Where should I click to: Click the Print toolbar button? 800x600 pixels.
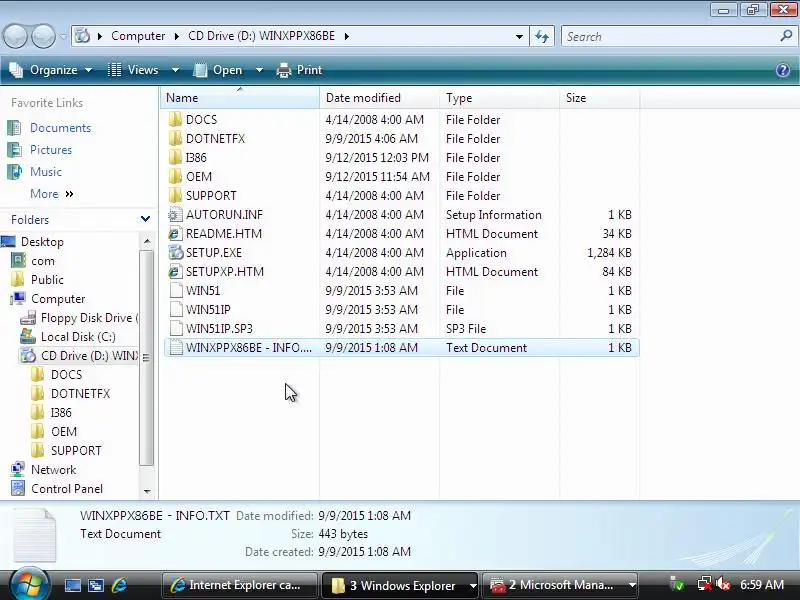(x=299, y=70)
